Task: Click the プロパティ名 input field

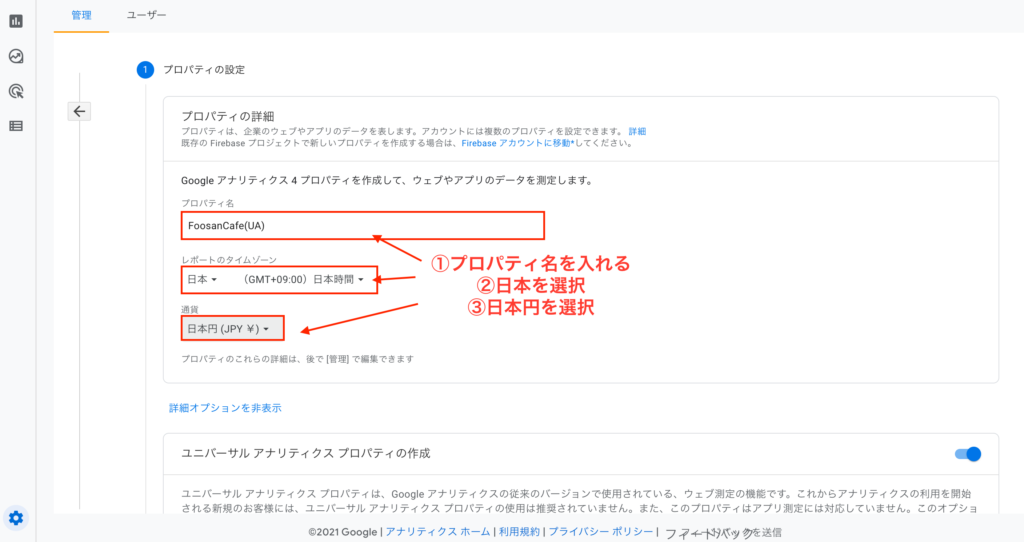Action: (362, 226)
